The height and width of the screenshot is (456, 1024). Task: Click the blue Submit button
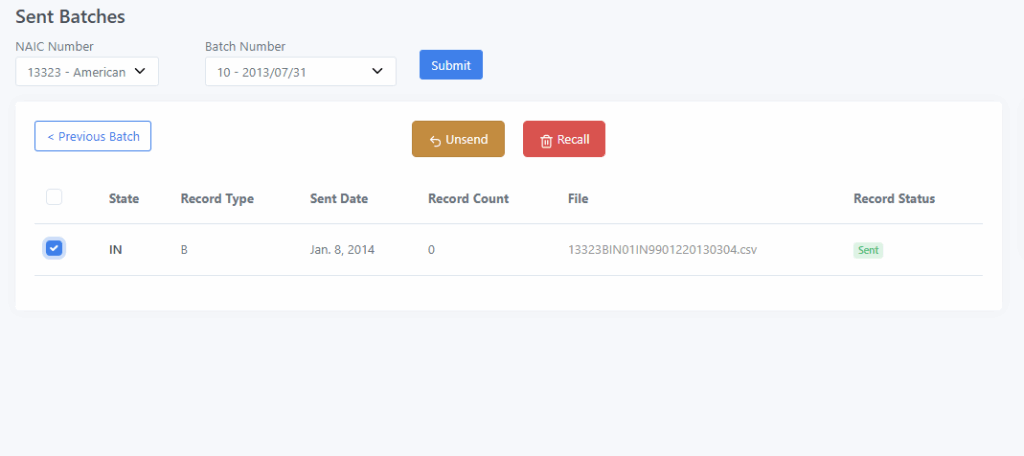pyautogui.click(x=451, y=65)
